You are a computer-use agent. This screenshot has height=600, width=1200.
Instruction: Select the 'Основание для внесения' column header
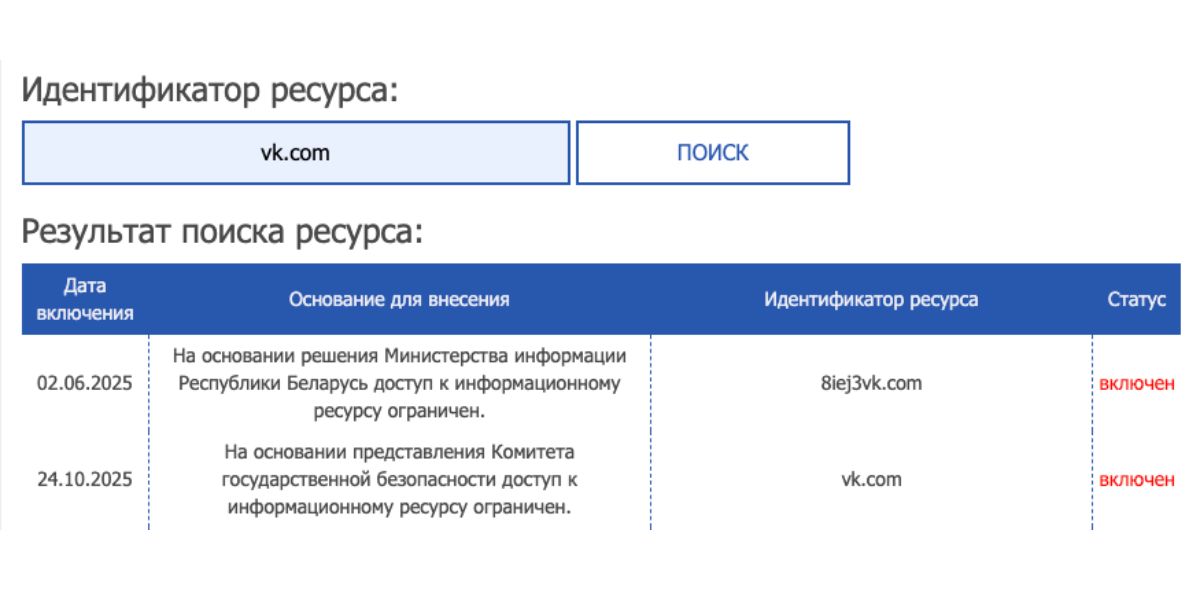tap(398, 298)
